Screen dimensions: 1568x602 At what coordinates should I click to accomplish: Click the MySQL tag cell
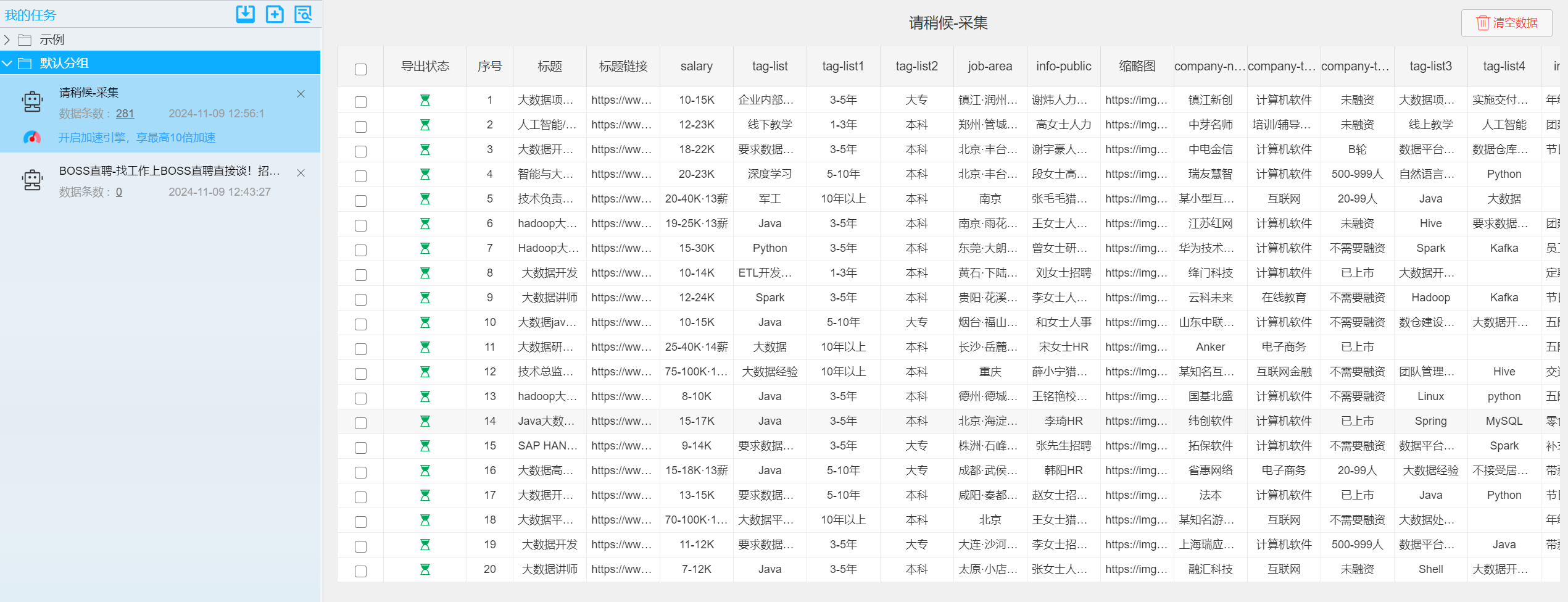1504,421
